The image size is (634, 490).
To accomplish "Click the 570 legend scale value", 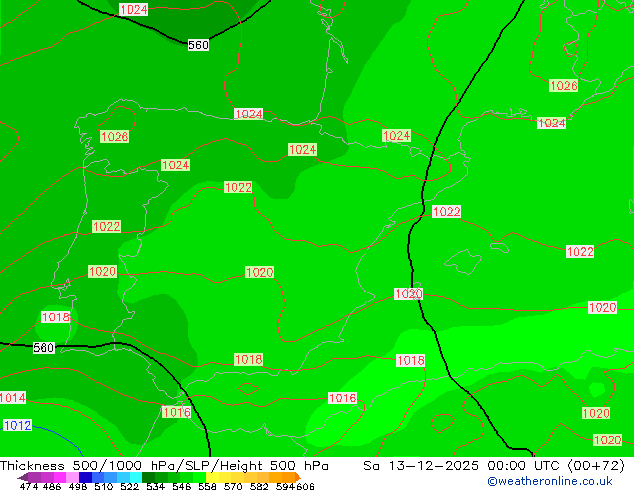I will pyautogui.click(x=233, y=486).
